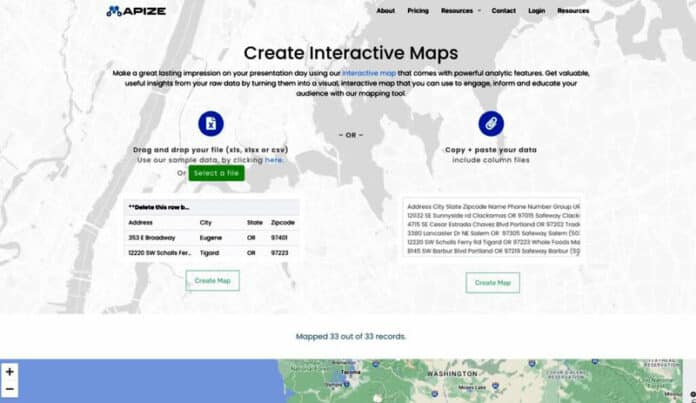Viewport: 696px width, 403px height.
Task: Go to the Pricing page
Action: (x=418, y=11)
